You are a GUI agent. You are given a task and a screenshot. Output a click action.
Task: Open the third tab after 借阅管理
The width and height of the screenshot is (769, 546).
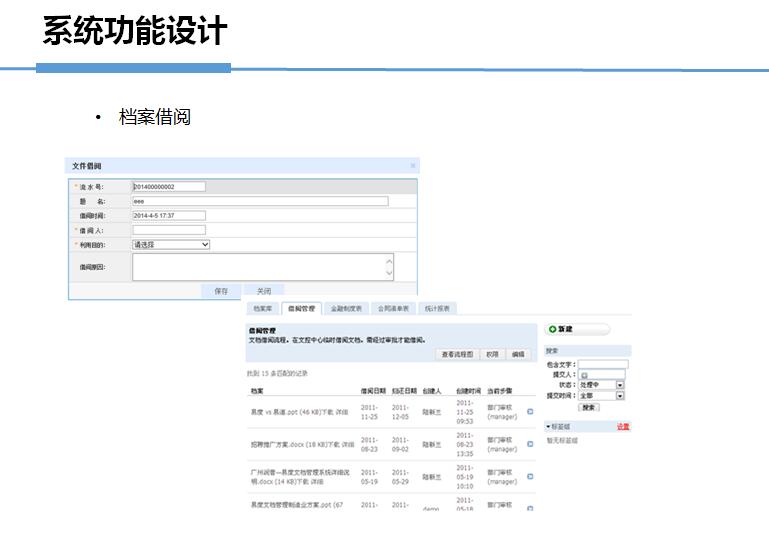click(436, 309)
